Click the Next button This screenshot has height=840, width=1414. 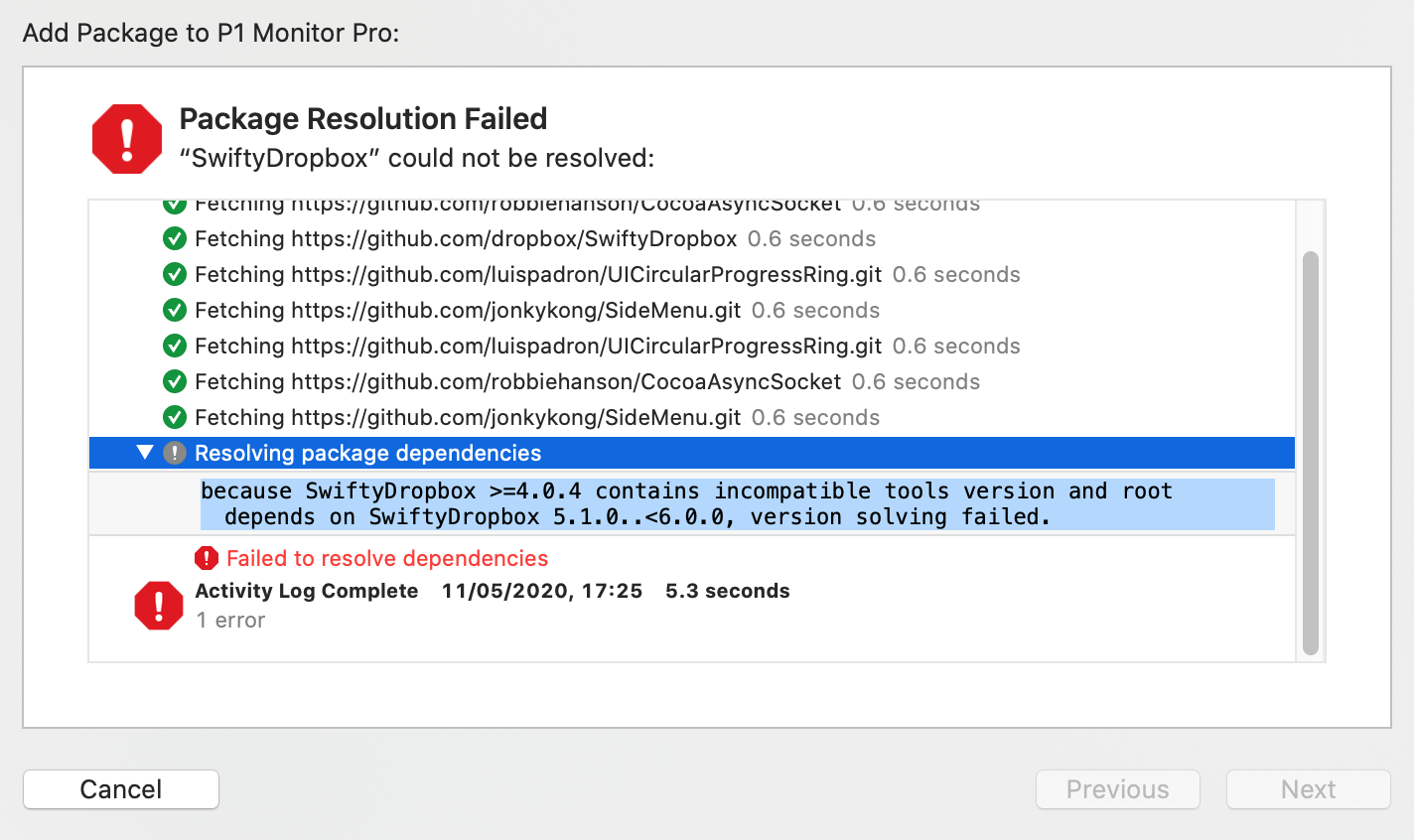(1309, 789)
